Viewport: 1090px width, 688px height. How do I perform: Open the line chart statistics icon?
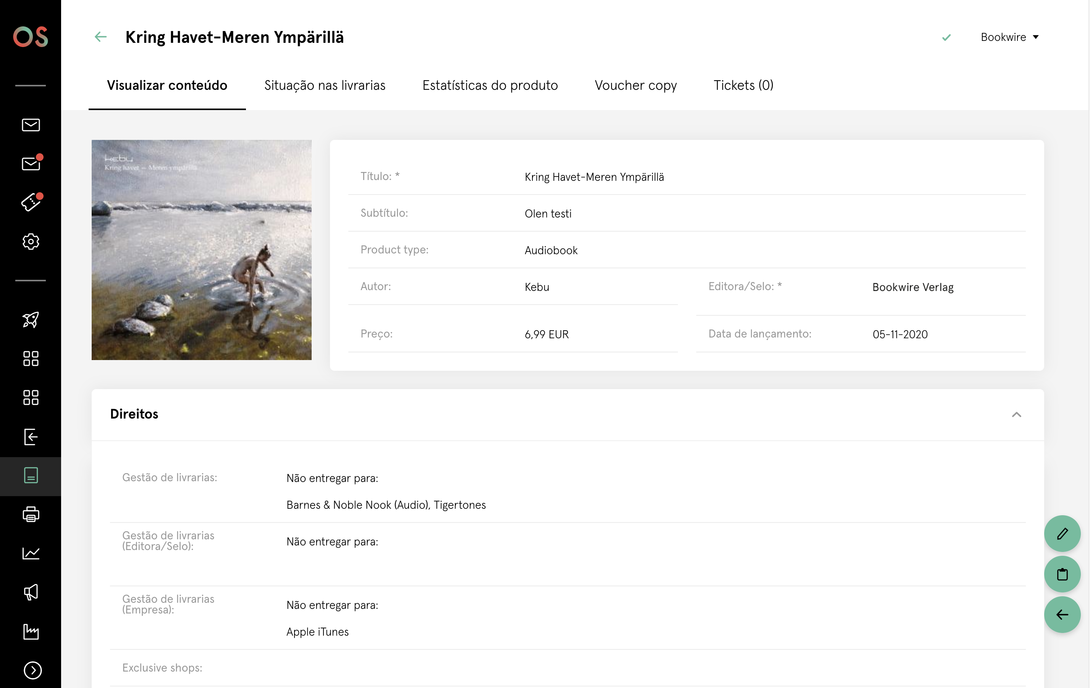coord(31,553)
